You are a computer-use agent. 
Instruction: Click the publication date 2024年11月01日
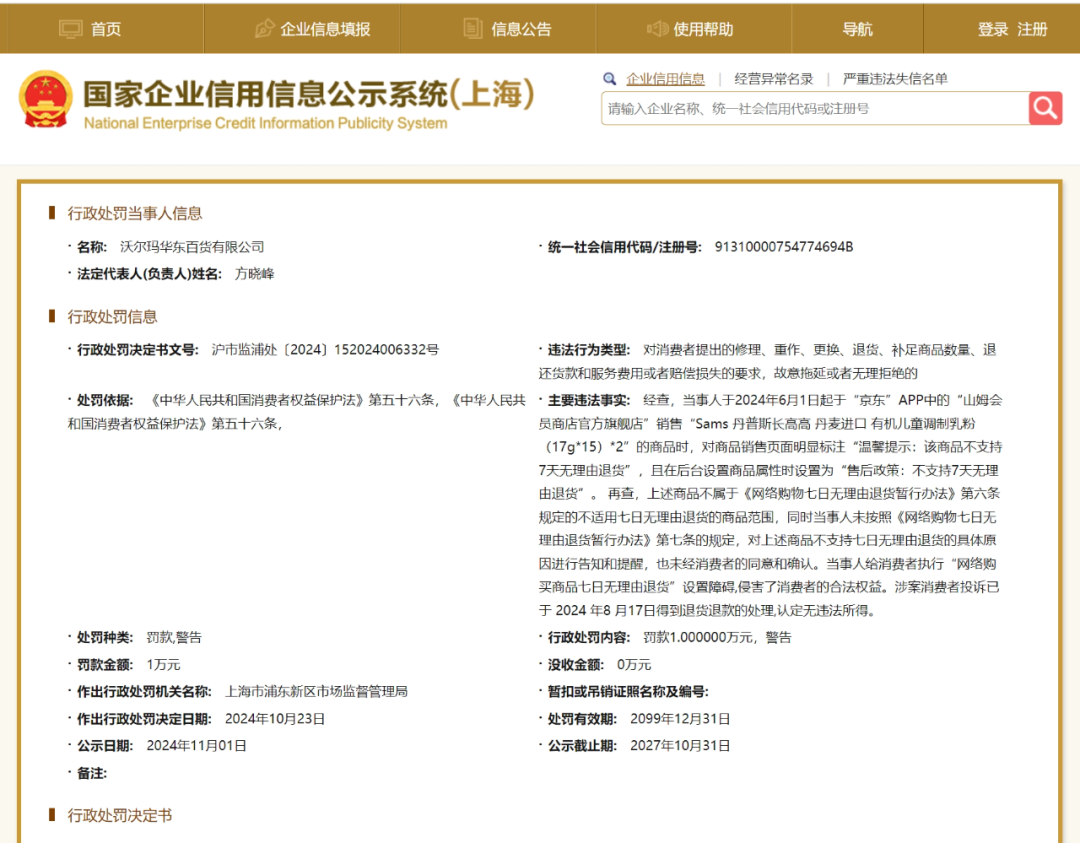[196, 745]
